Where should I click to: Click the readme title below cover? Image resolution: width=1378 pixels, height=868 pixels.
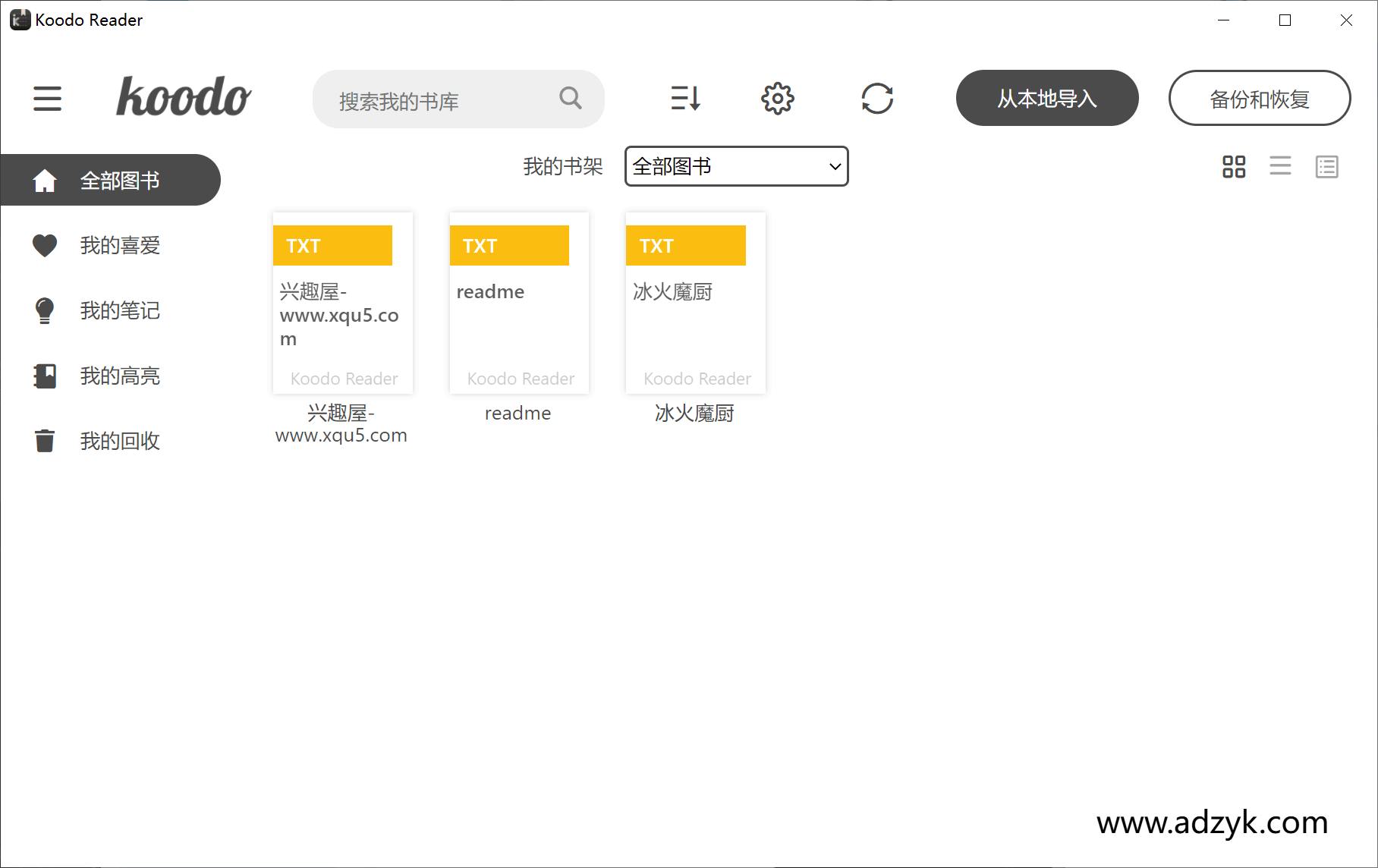coord(518,414)
